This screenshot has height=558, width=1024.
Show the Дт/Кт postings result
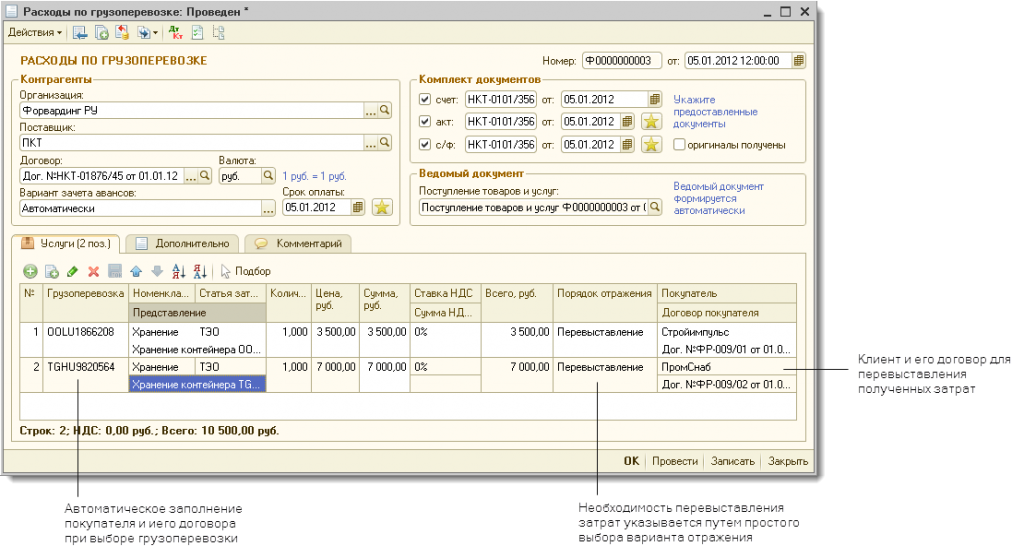(x=175, y=32)
